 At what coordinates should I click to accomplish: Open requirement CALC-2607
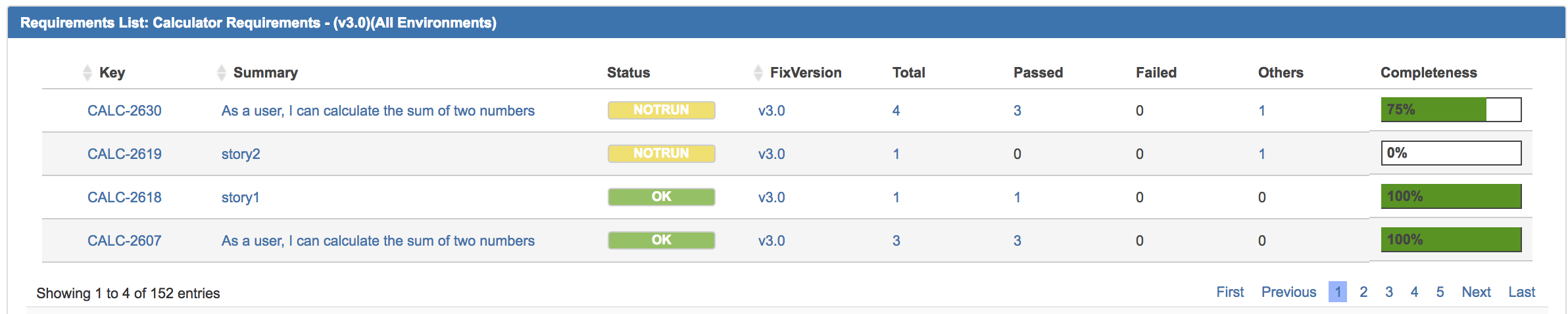[x=124, y=240]
